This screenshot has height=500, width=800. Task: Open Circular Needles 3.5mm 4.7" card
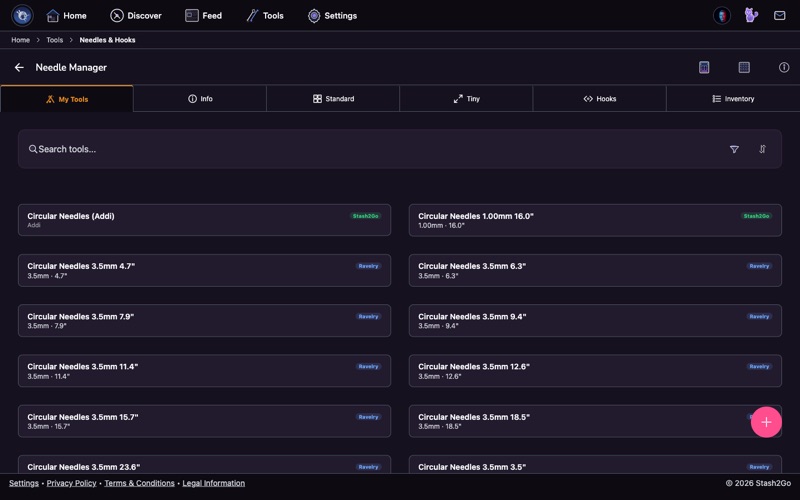205,270
